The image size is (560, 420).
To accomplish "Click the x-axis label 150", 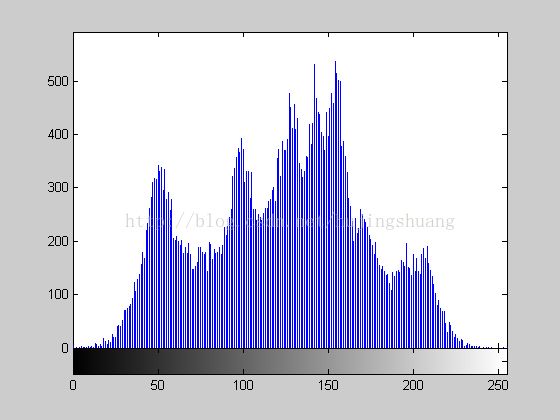I will tap(328, 385).
